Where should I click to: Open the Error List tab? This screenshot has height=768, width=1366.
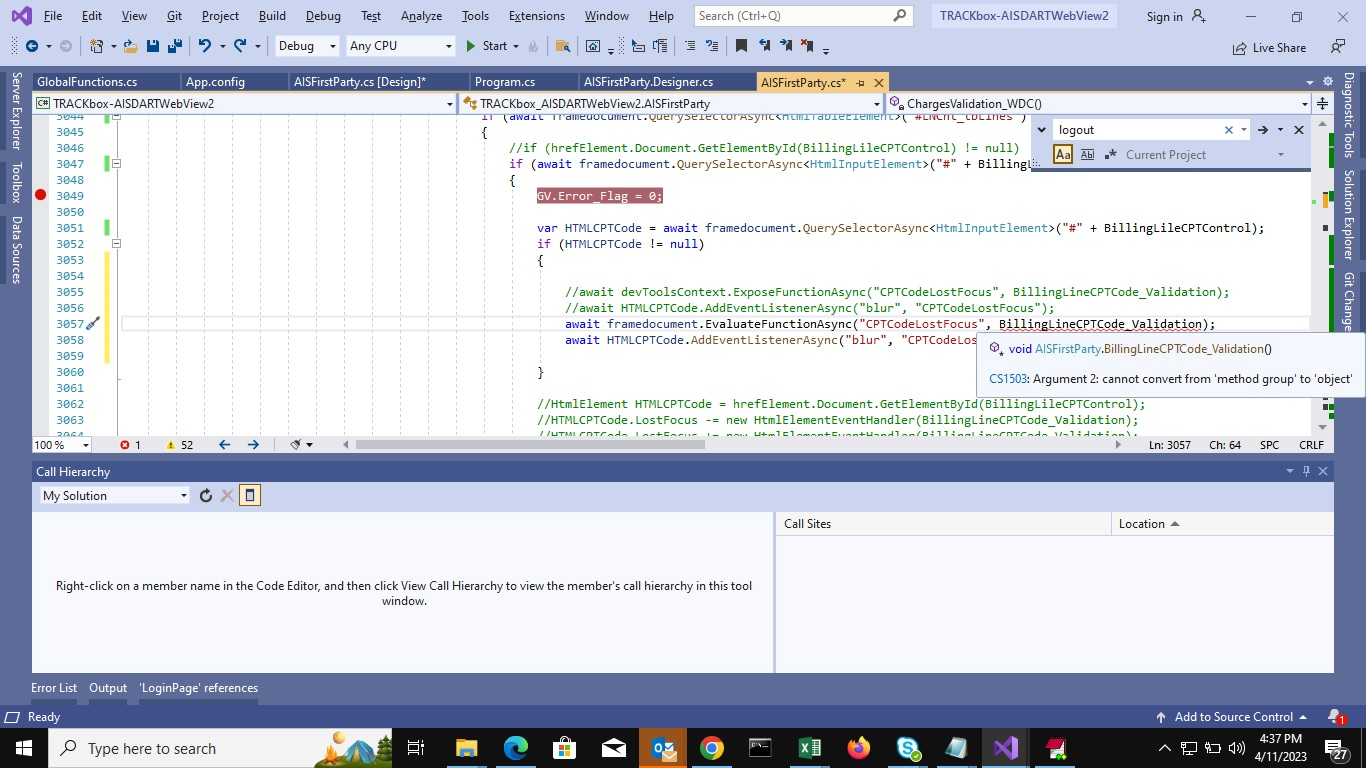click(x=54, y=688)
